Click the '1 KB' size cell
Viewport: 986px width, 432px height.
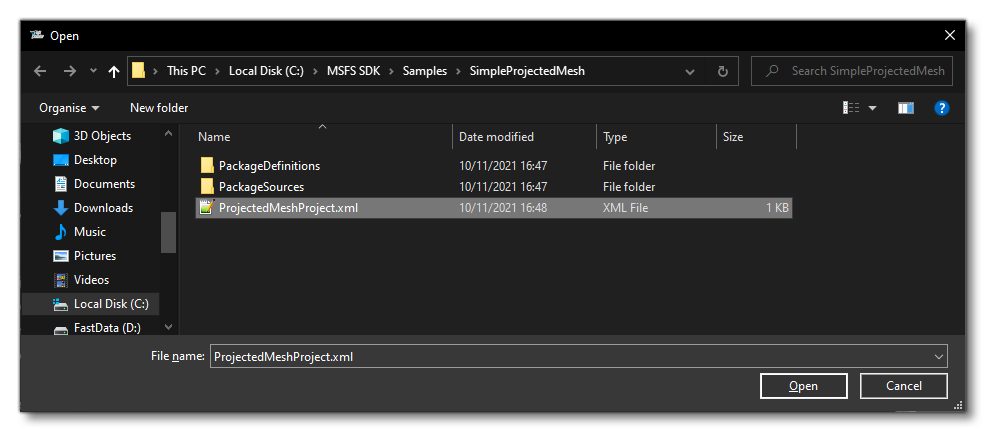pyautogui.click(x=777, y=208)
